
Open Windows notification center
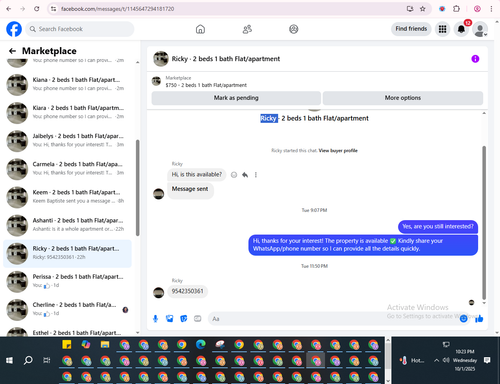click(x=487, y=360)
